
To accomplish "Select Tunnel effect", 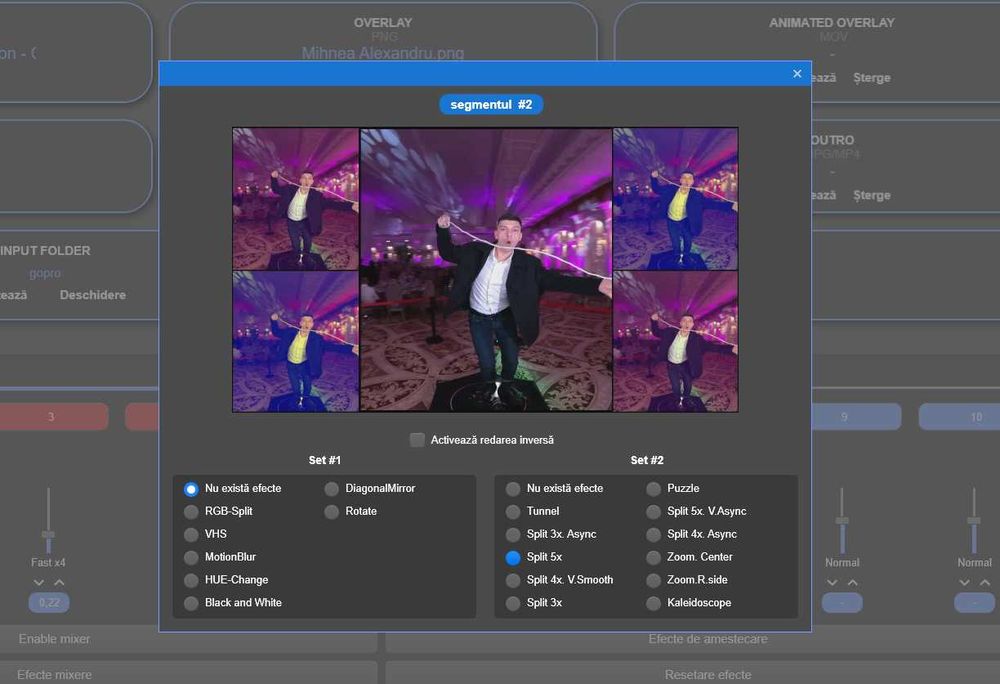I will 513,512.
